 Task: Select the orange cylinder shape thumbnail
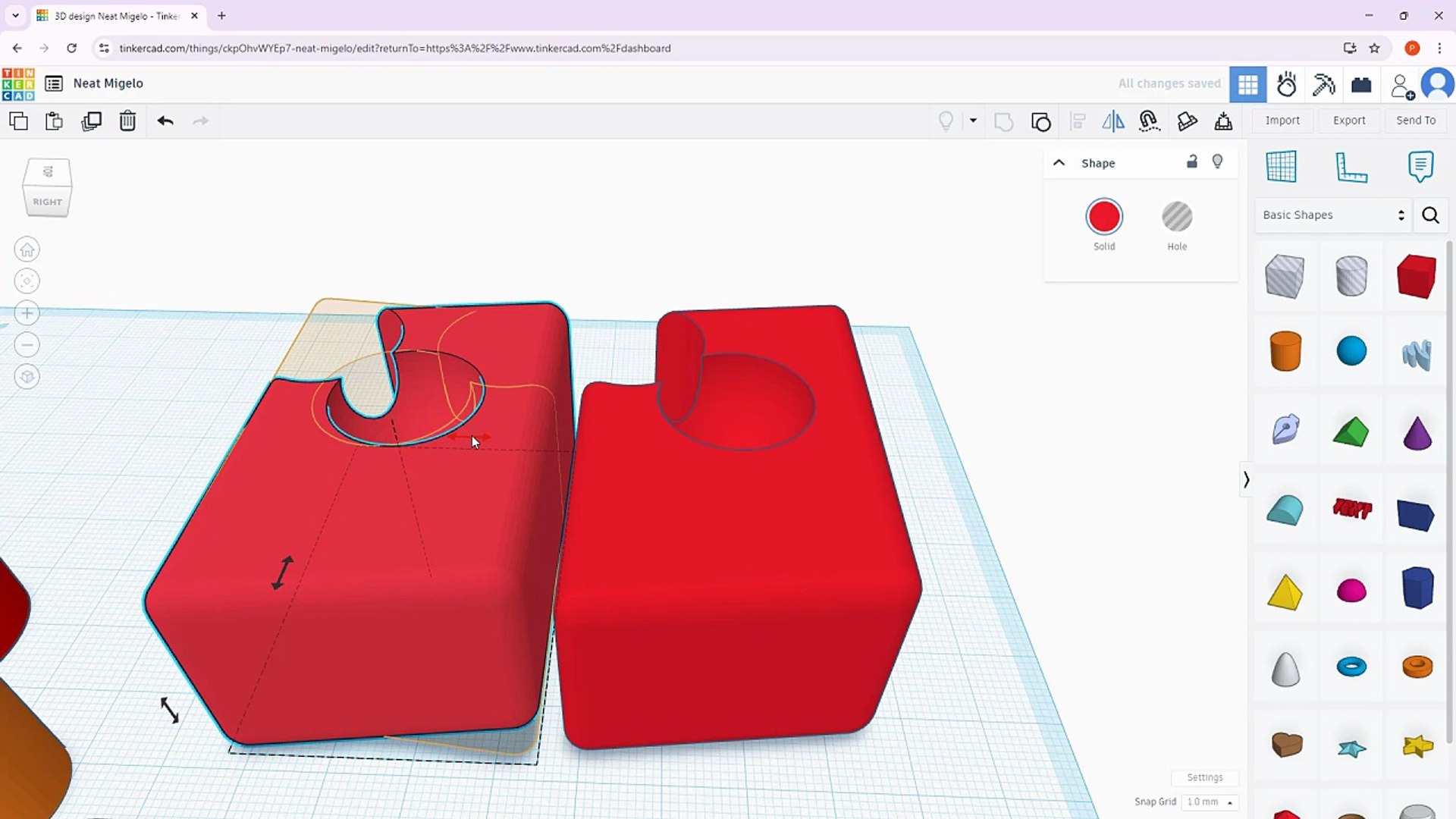1285,352
